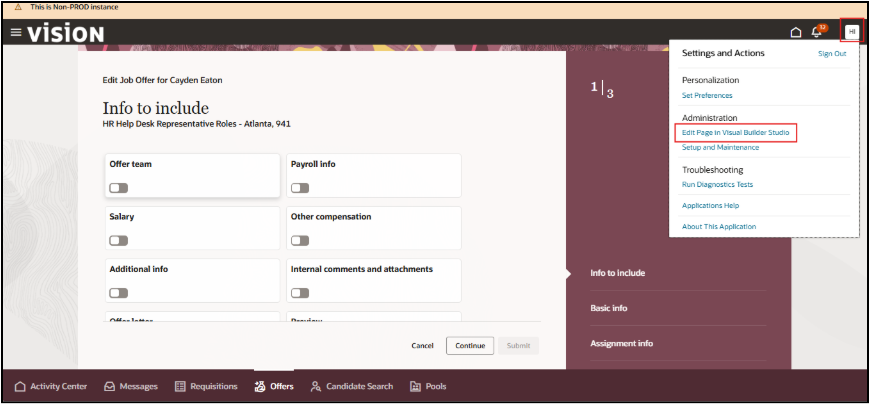Screen dimensions: 870x405
Task: Click the Salary card
Action: (x=193, y=228)
